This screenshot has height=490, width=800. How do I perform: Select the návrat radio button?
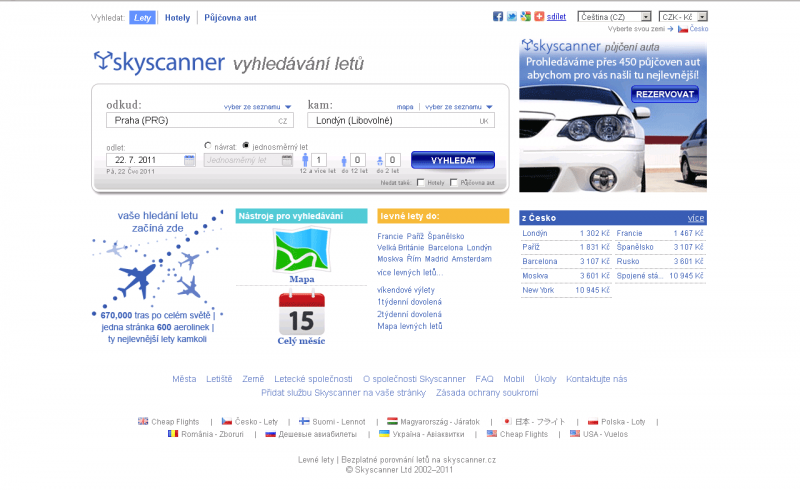pyautogui.click(x=208, y=146)
